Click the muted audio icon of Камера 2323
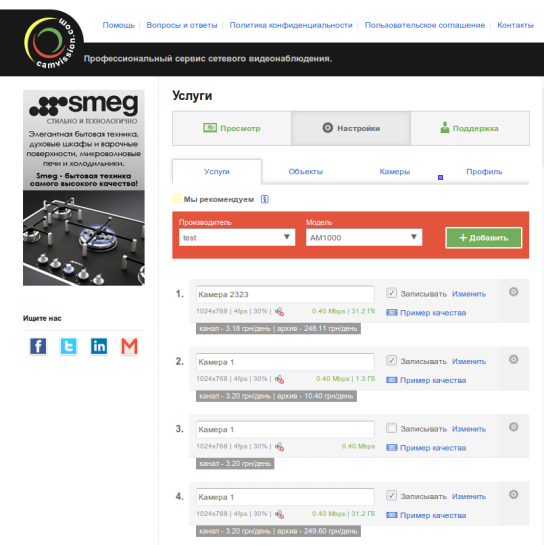 (279, 311)
